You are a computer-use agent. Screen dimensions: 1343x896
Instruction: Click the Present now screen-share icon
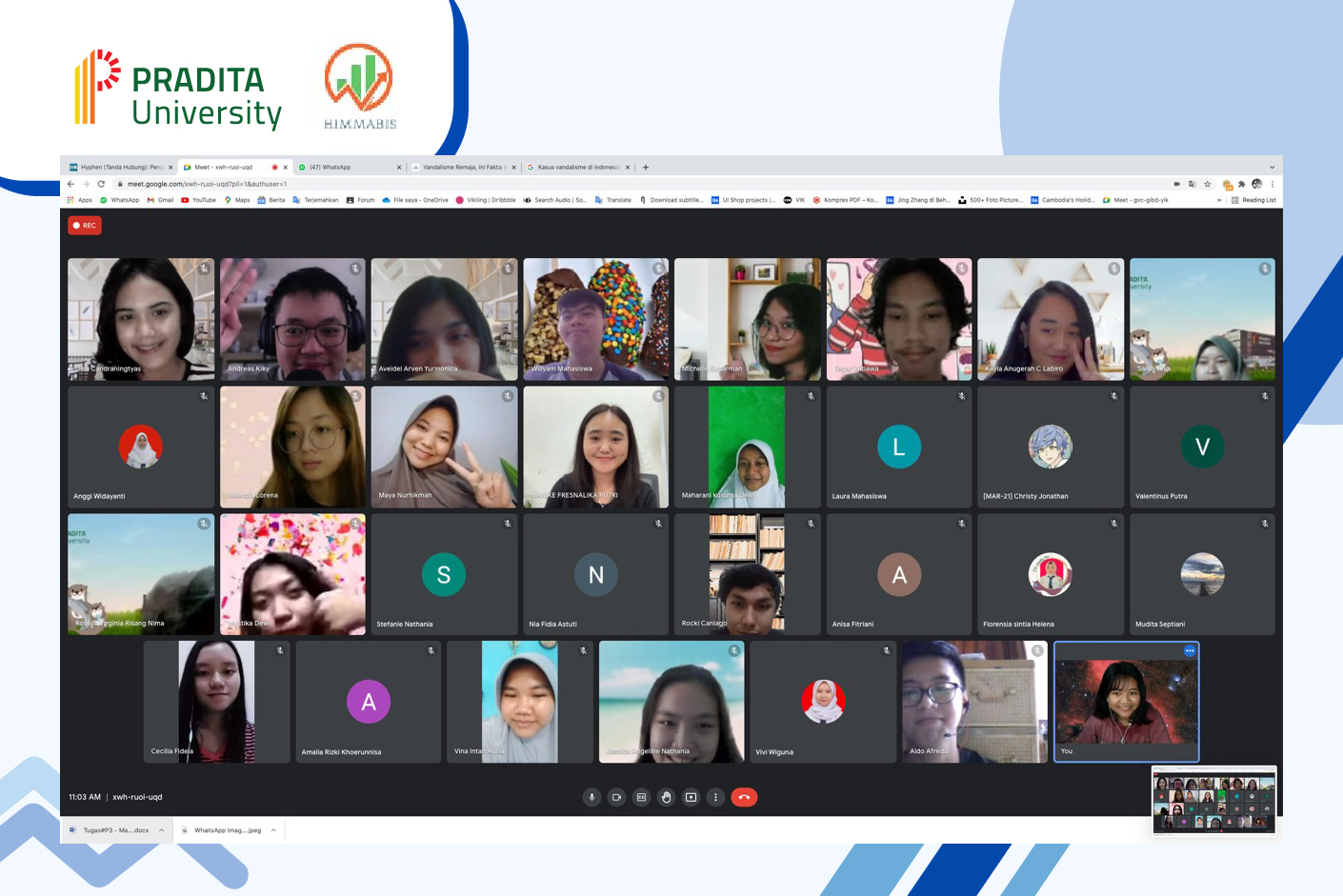click(691, 797)
